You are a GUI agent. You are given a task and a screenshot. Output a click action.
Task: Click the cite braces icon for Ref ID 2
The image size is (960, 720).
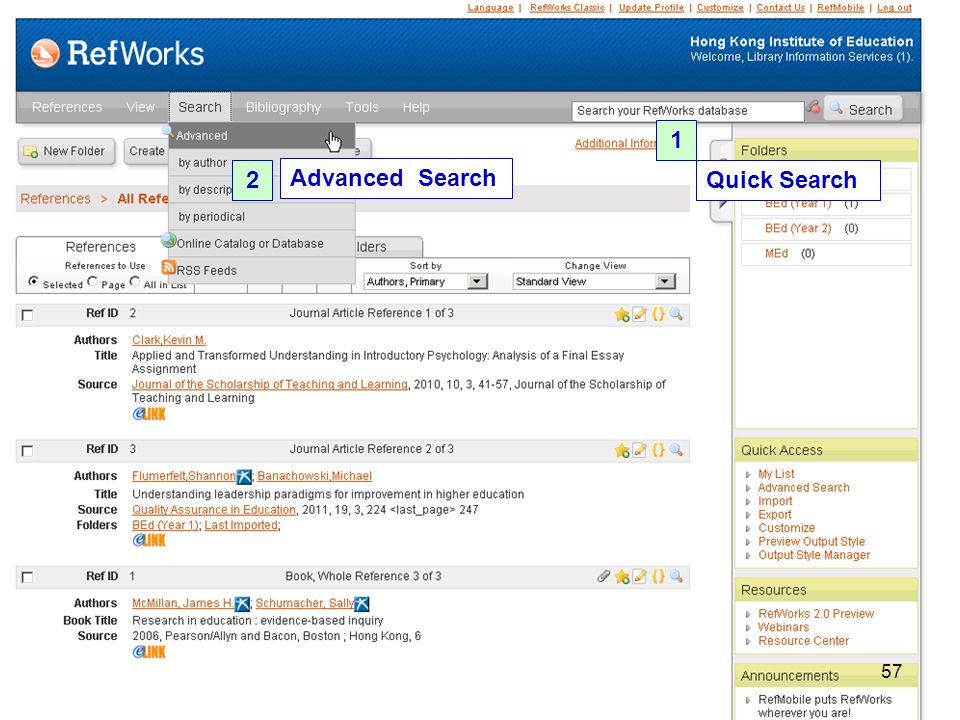[658, 315]
